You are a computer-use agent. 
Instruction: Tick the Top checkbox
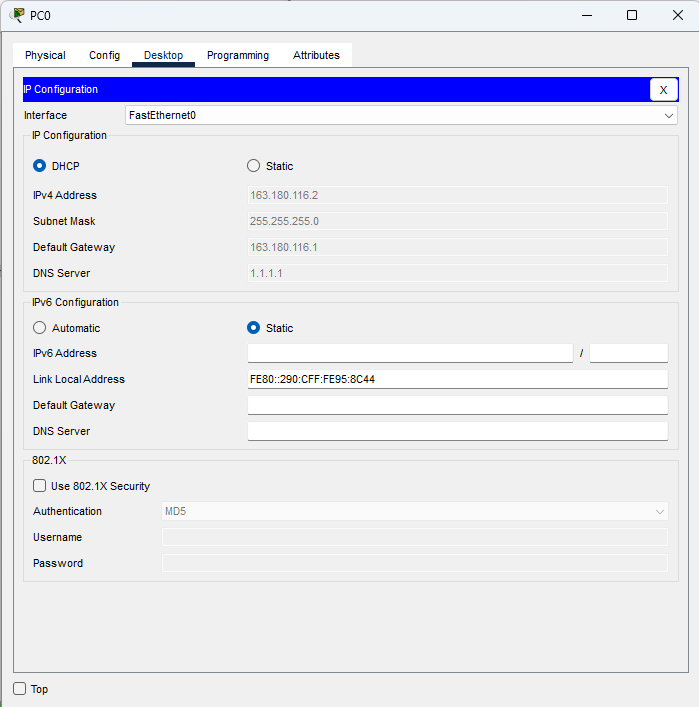pos(19,689)
